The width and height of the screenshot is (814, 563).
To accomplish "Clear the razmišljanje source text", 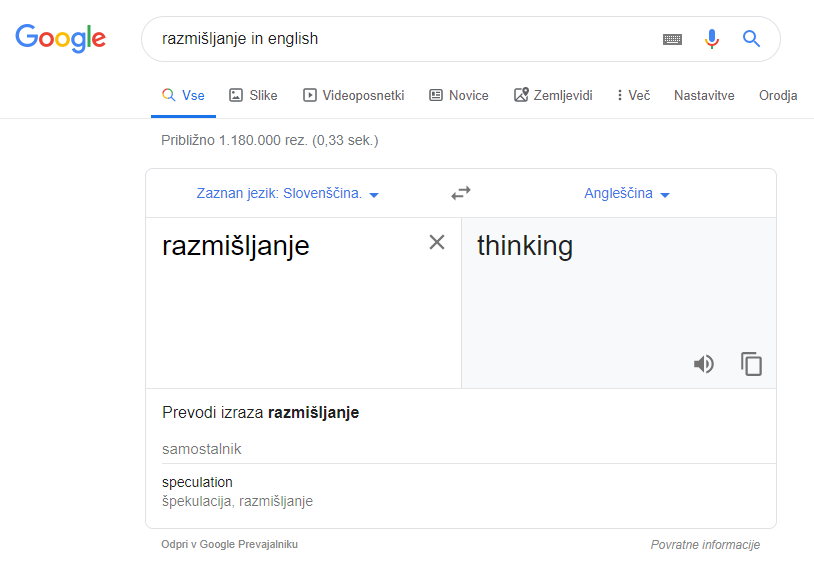I will (437, 242).
